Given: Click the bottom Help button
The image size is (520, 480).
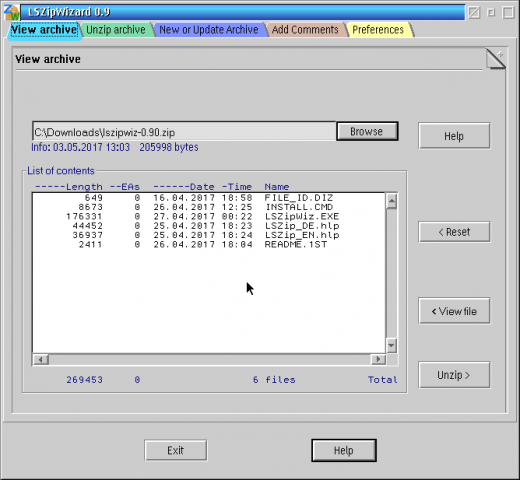Looking at the screenshot, I should tap(344, 450).
